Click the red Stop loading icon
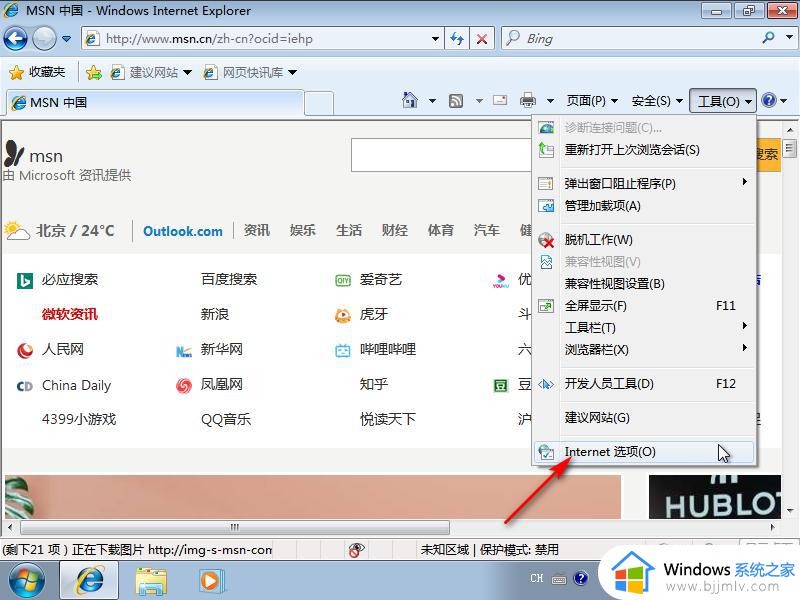The height and width of the screenshot is (600, 800). point(481,39)
